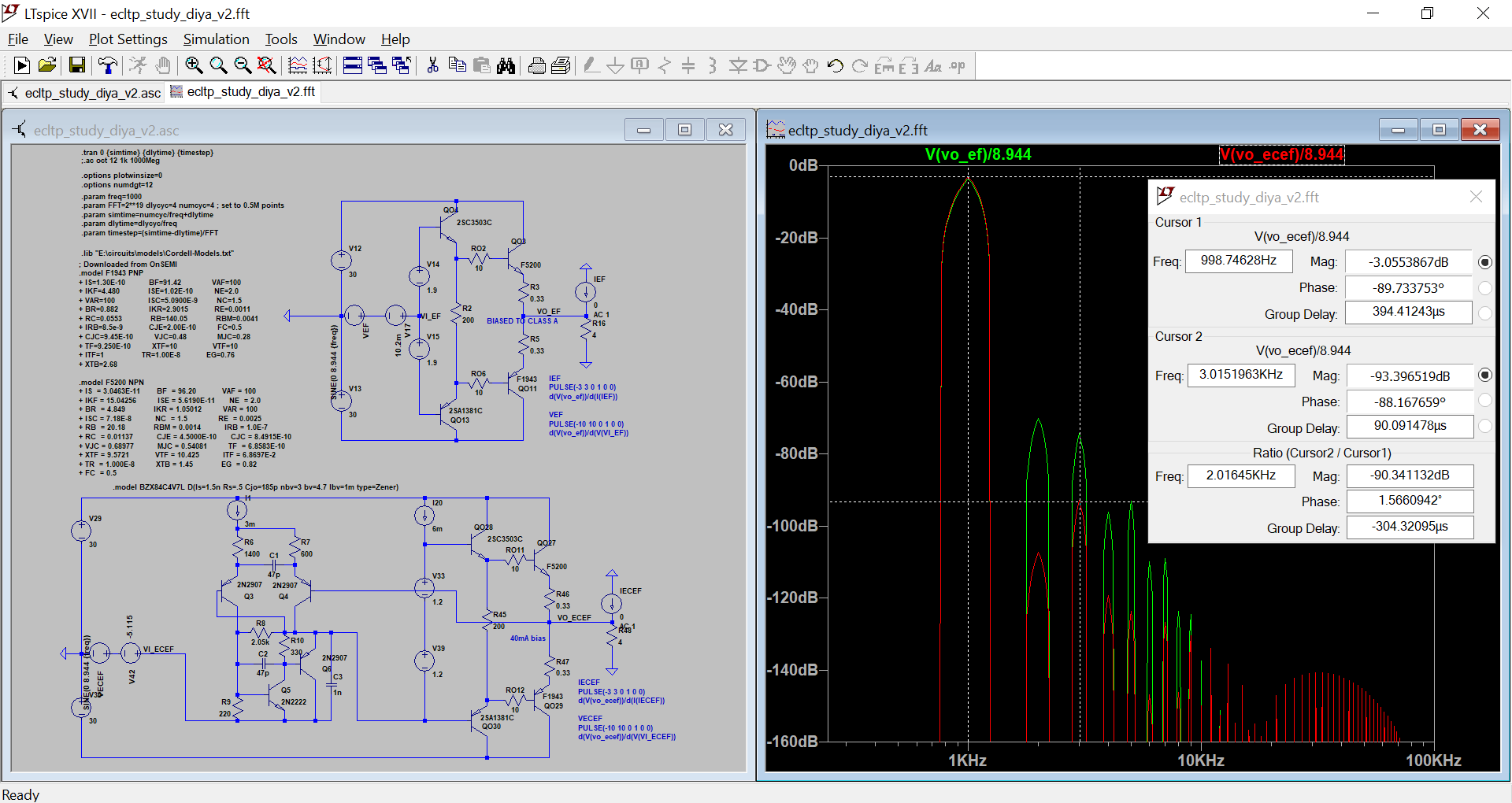
Task: Click the -100dB vertical axis label
Action: [792, 526]
